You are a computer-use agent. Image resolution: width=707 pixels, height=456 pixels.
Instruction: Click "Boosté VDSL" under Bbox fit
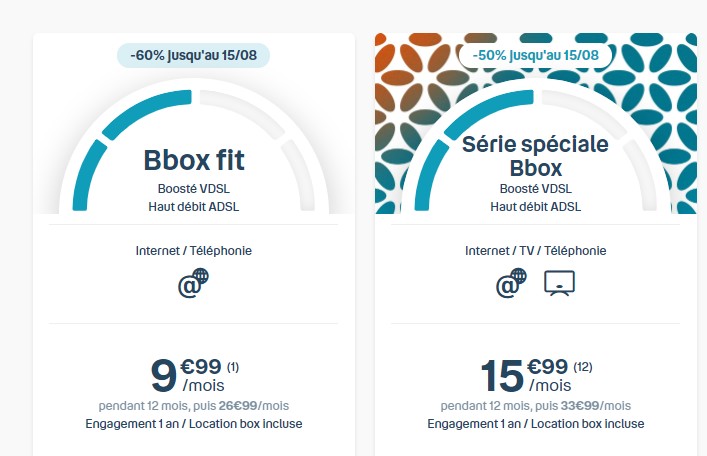194,189
